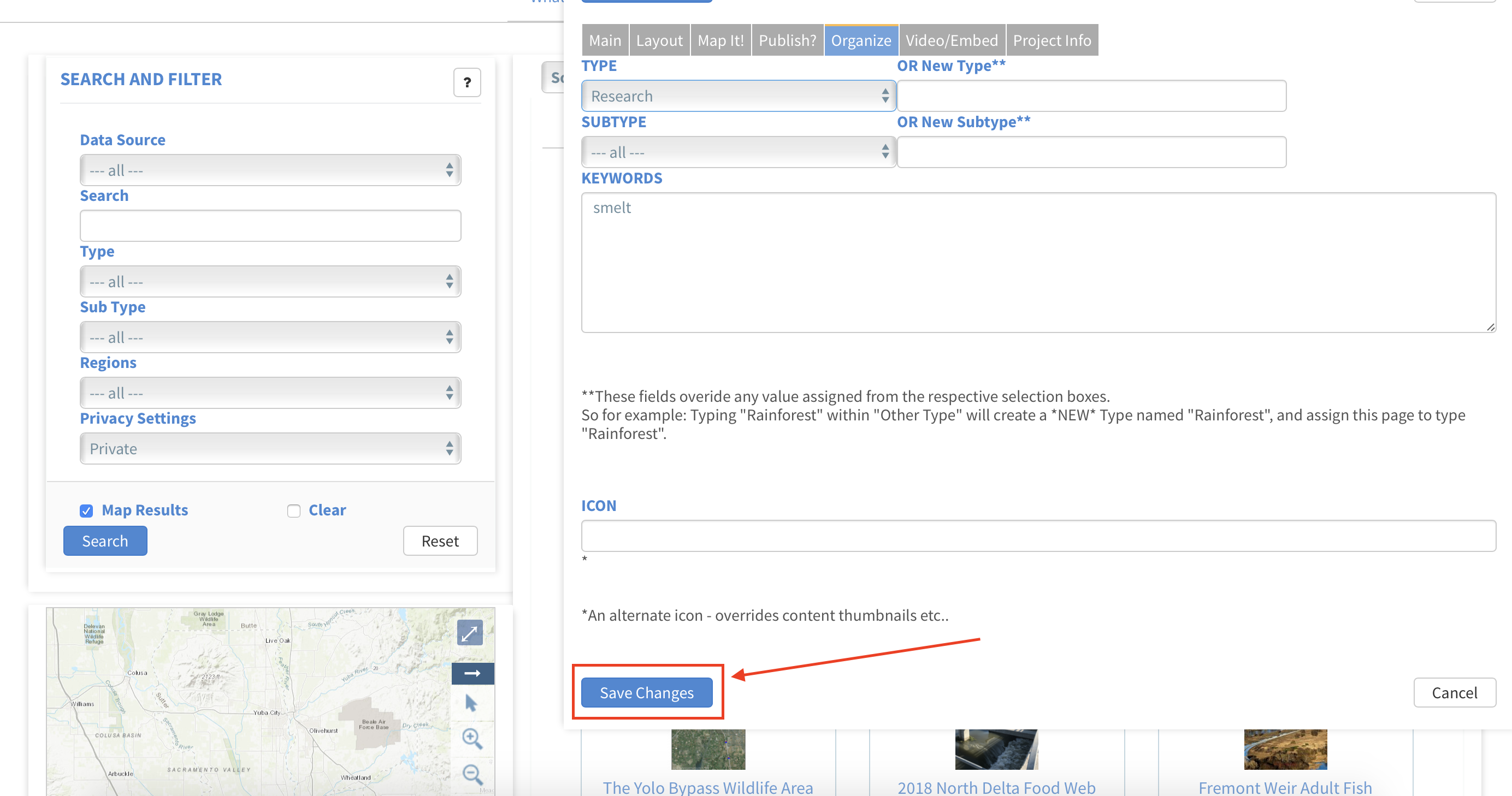The height and width of the screenshot is (796, 1512).
Task: Click the map zoom out magnifier
Action: (x=472, y=774)
